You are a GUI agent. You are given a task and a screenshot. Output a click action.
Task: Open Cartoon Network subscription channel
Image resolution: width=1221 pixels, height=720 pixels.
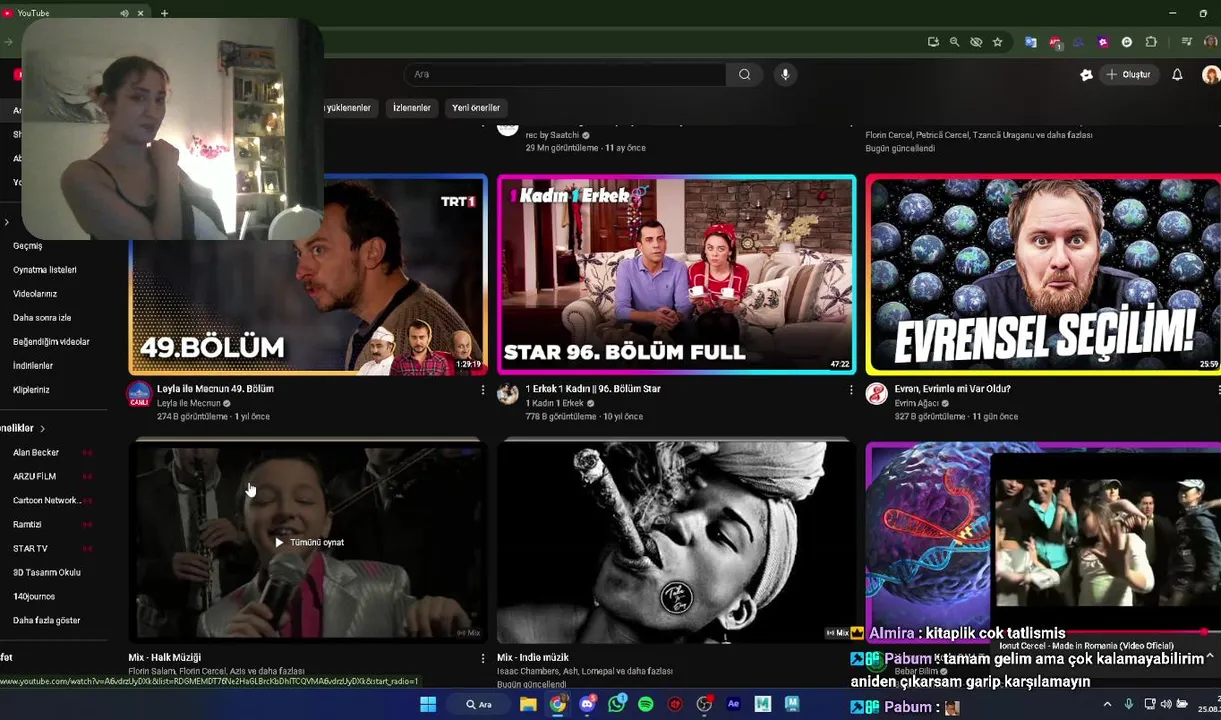click(46, 500)
